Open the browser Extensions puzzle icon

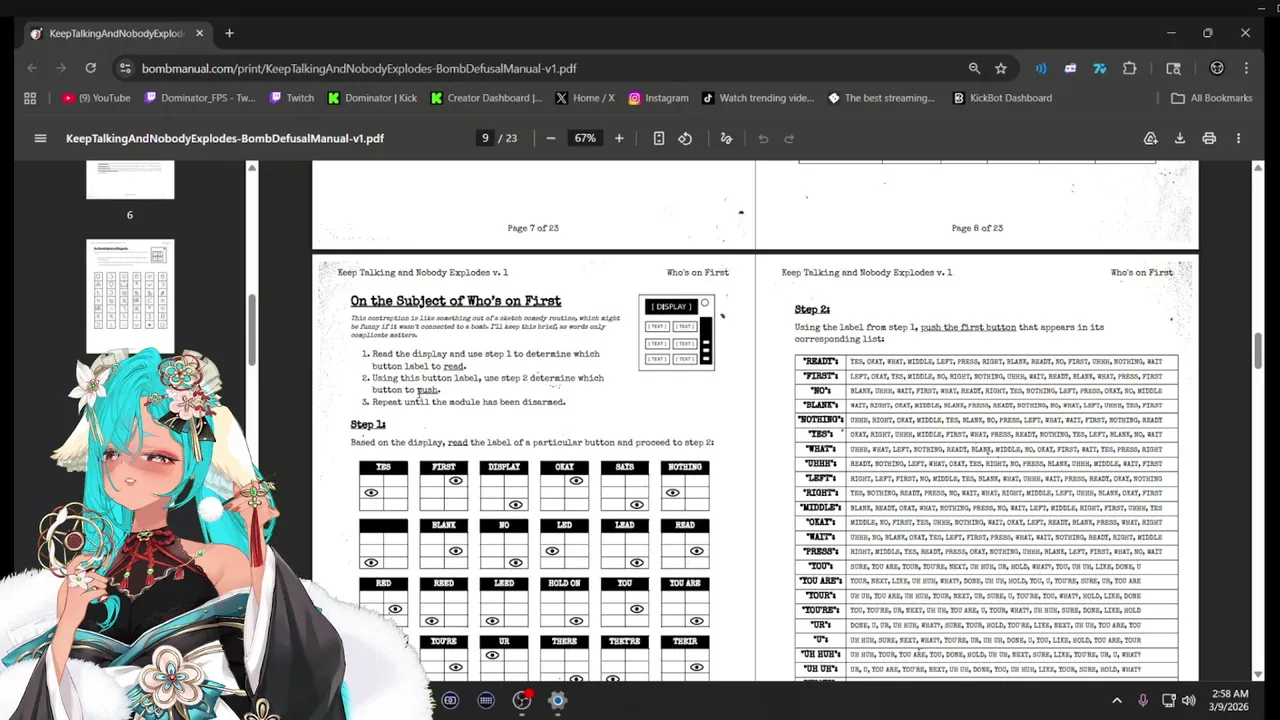coord(1129,68)
